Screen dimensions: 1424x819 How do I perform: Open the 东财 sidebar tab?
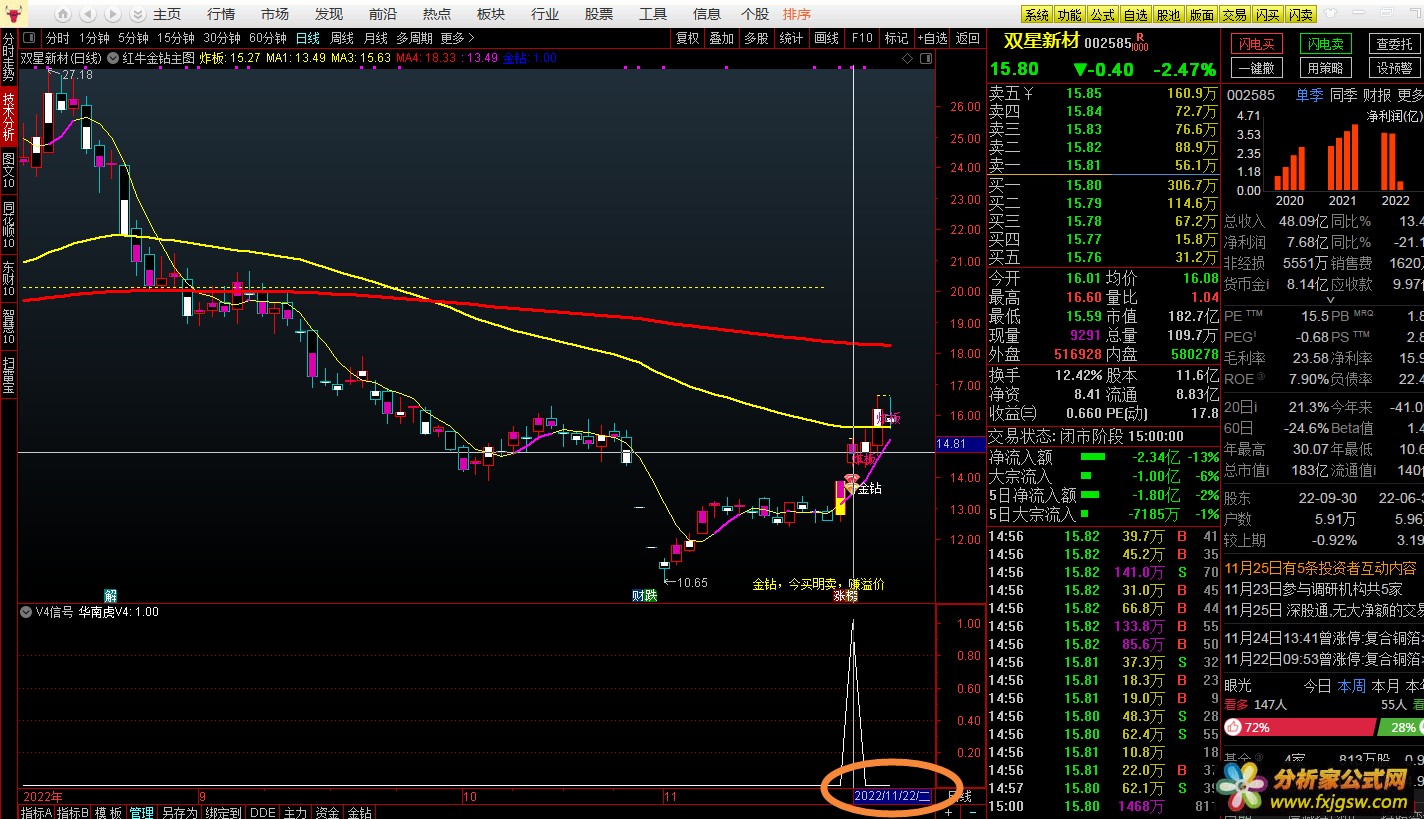pyautogui.click(x=9, y=279)
